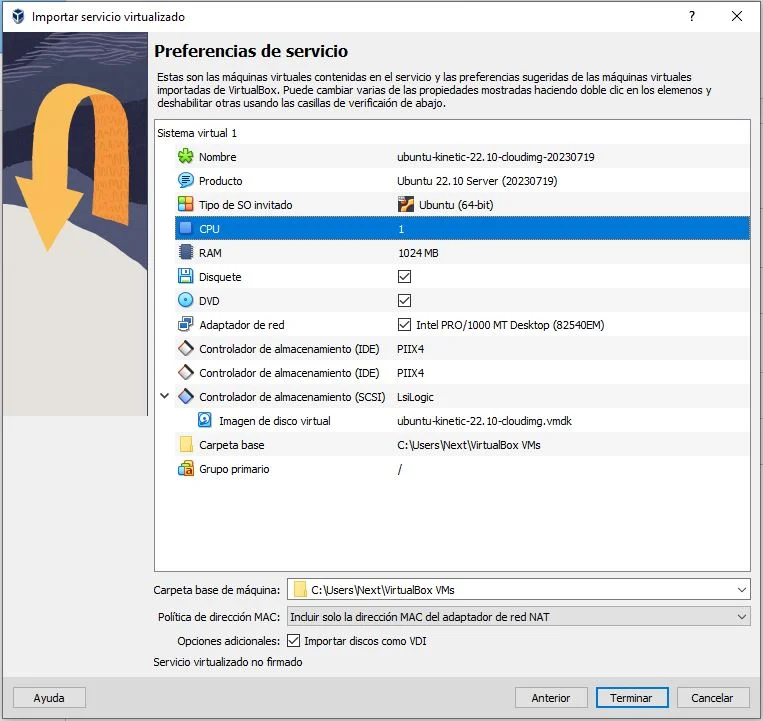The image size is (763, 721).
Task: Click the Tipo de SO invitado icon
Action: coord(185,204)
